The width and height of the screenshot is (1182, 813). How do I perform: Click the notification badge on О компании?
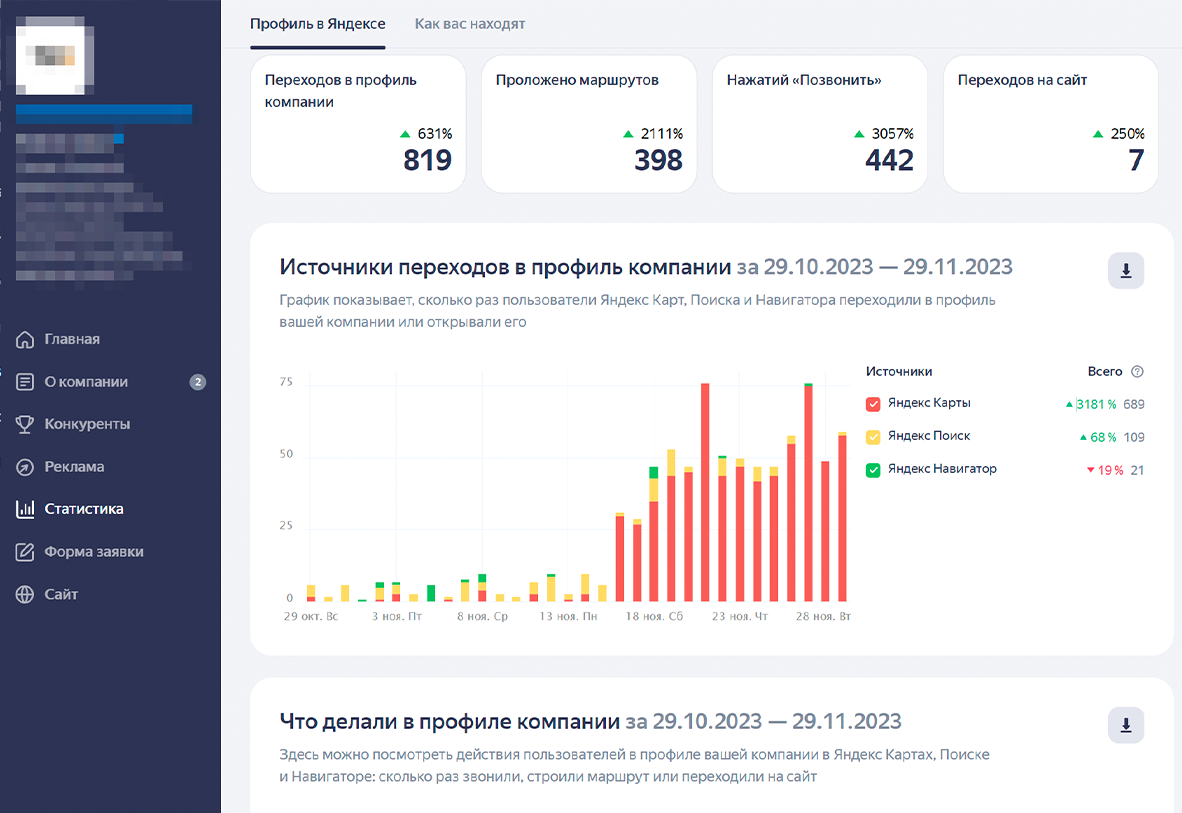(x=198, y=382)
